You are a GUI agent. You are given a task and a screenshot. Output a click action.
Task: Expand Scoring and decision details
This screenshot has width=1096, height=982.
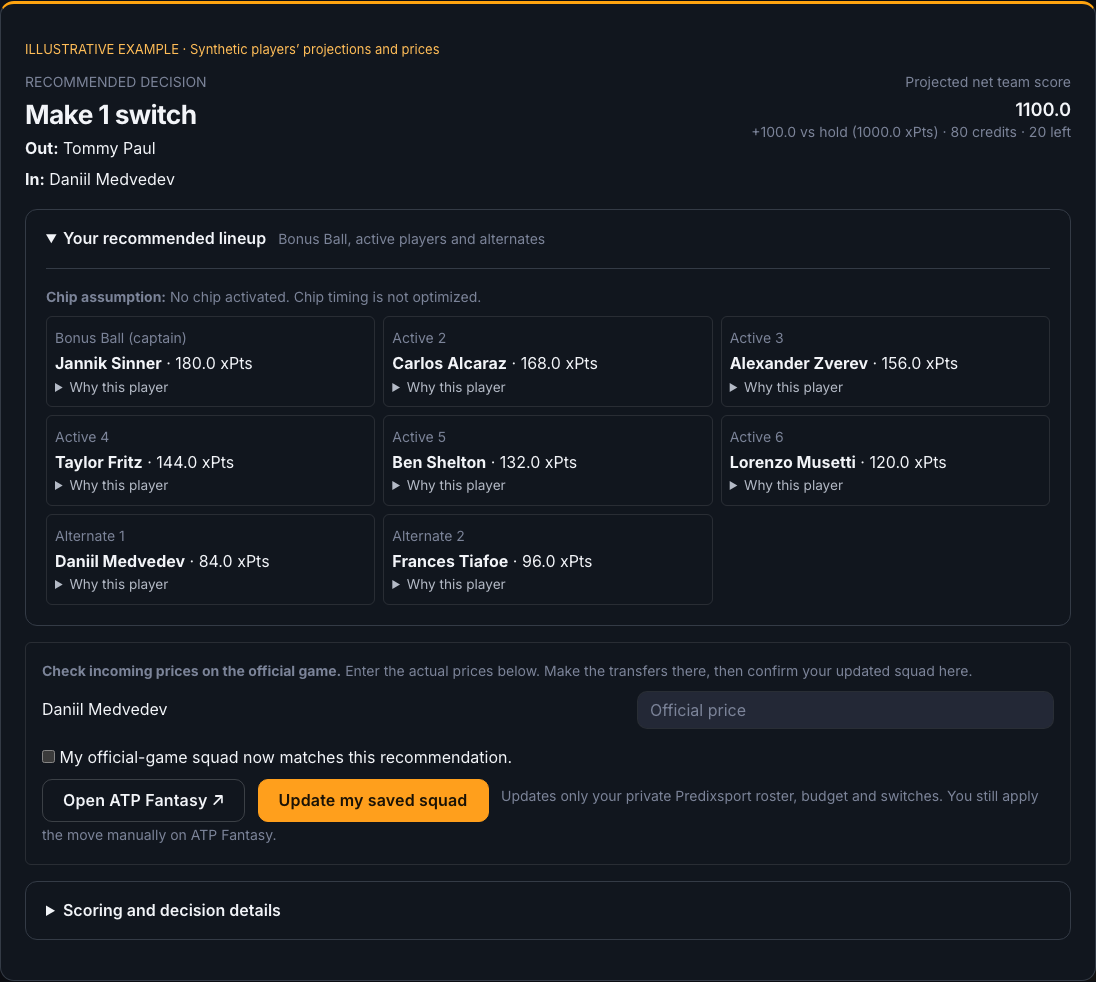click(164, 910)
